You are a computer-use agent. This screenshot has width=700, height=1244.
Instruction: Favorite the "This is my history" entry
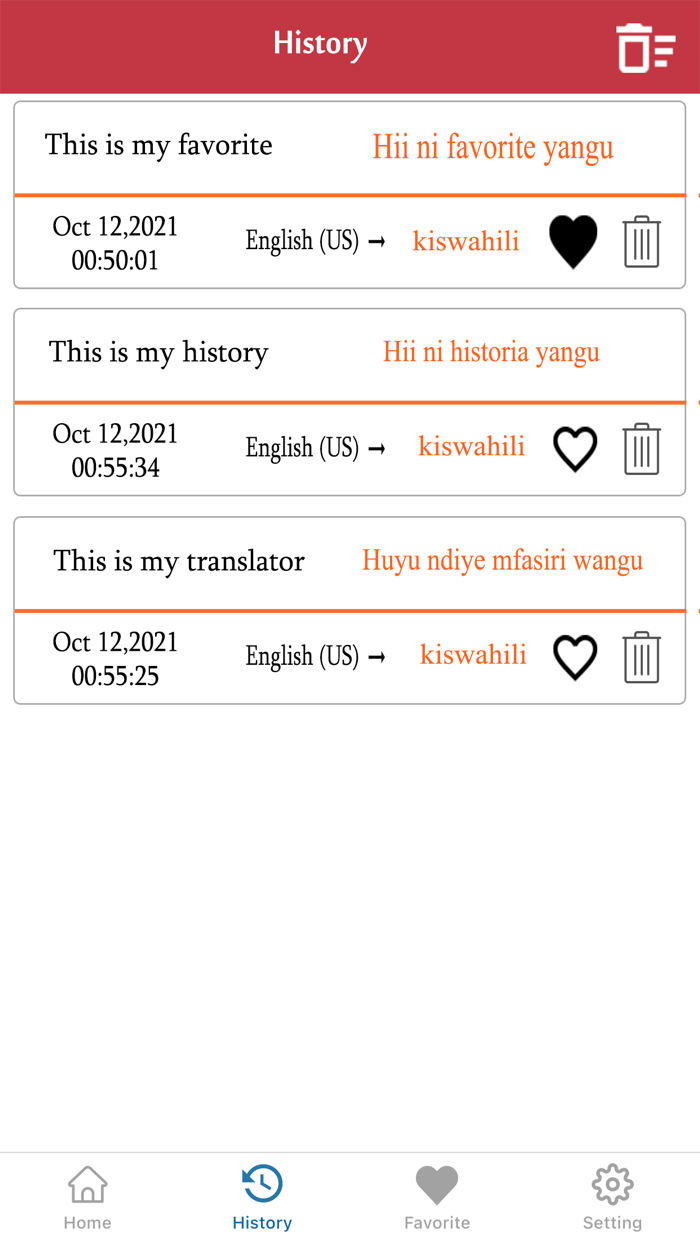point(575,448)
